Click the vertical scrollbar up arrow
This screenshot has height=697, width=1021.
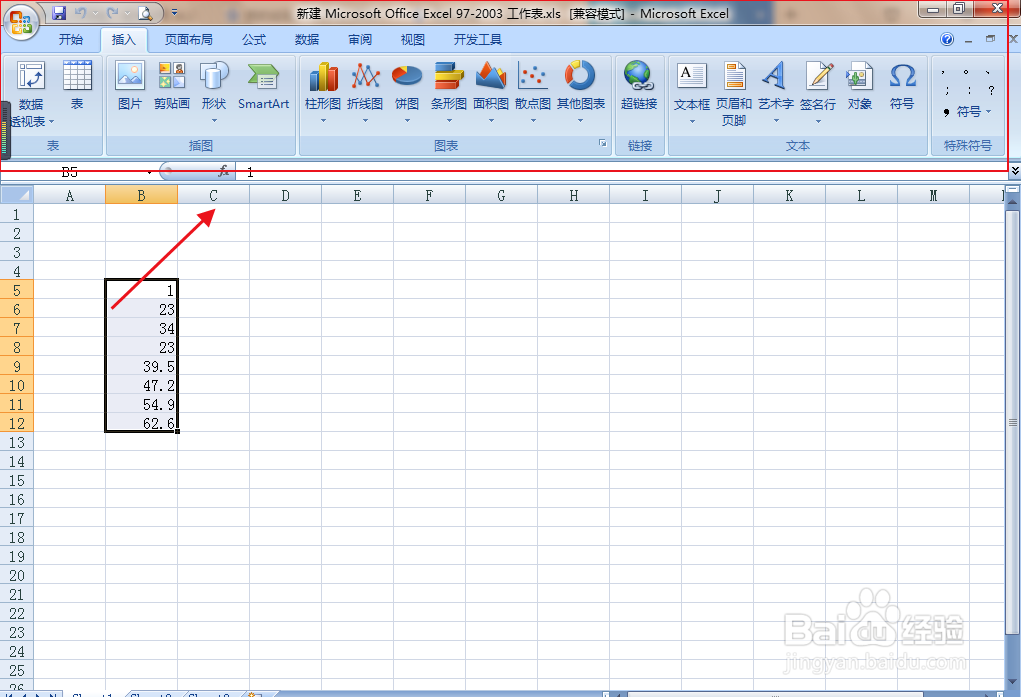[x=1013, y=204]
